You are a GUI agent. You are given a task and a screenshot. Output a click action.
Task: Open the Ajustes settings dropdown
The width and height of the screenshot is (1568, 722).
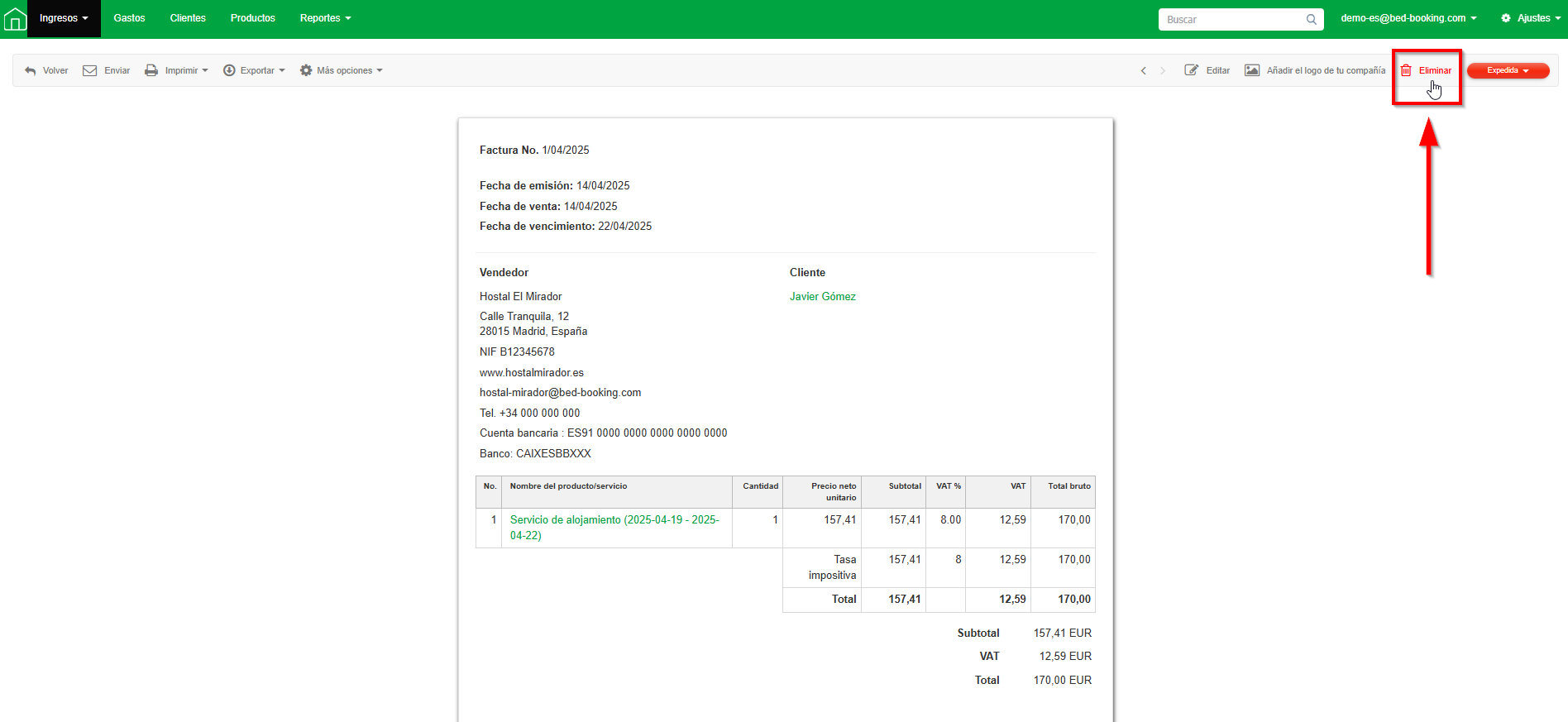[x=1531, y=18]
